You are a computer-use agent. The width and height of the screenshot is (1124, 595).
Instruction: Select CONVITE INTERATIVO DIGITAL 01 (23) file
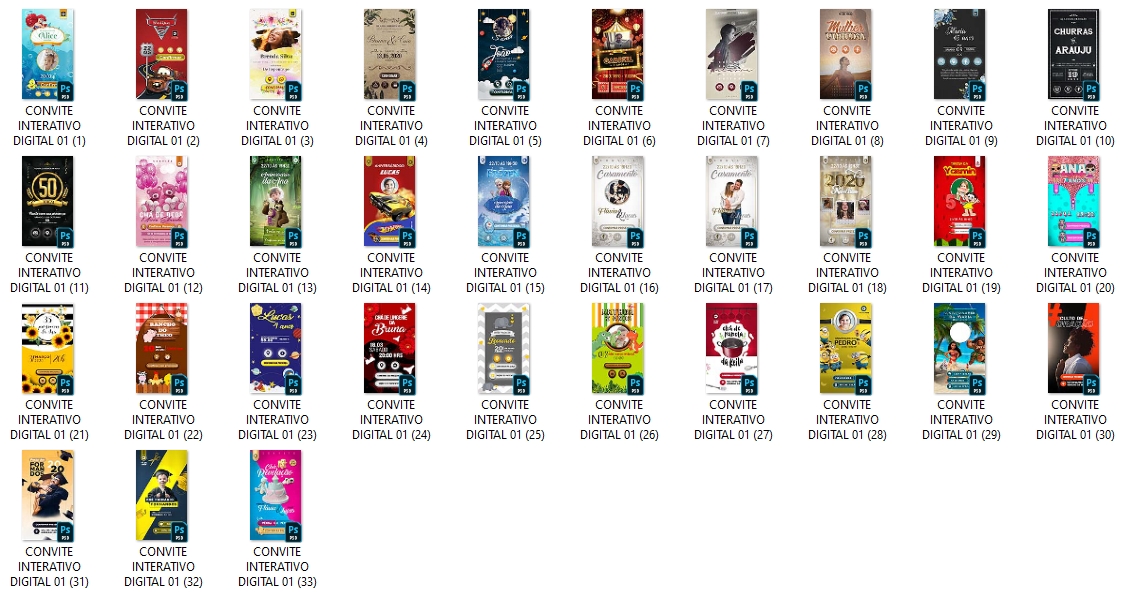coord(277,348)
